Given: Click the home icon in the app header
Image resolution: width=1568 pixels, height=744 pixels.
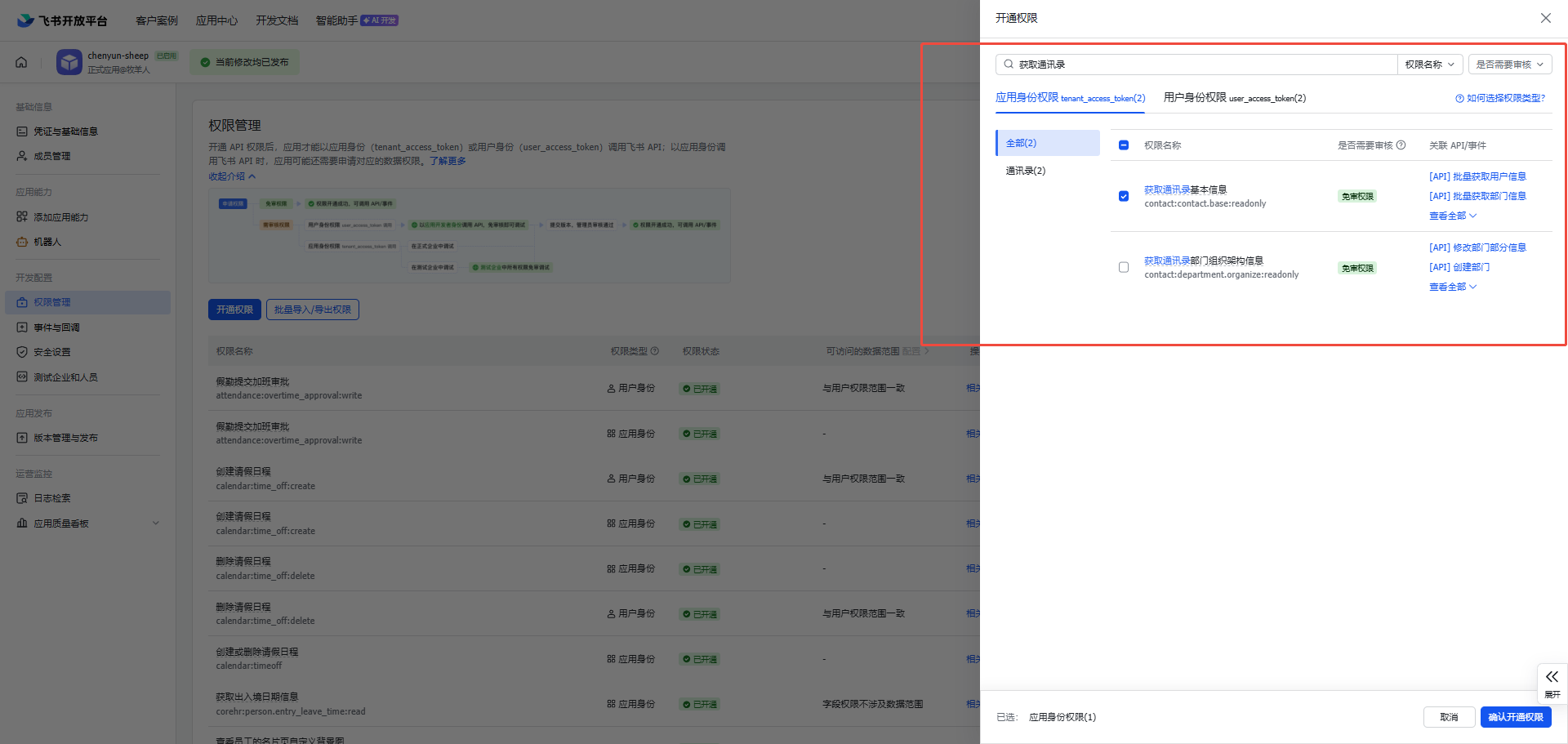Looking at the screenshot, I should pyautogui.click(x=21, y=62).
